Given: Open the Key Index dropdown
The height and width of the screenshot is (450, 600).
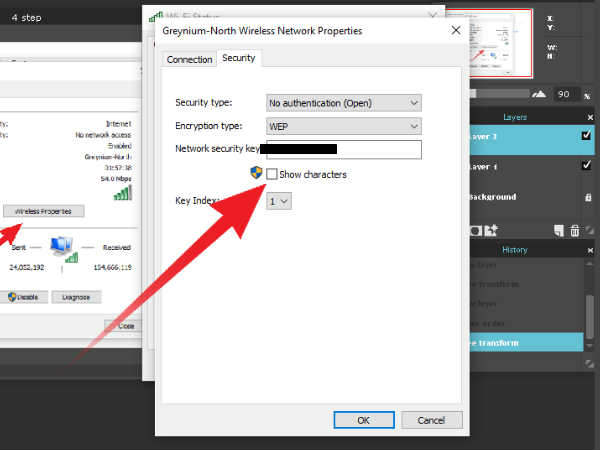Looking at the screenshot, I should click(x=279, y=201).
